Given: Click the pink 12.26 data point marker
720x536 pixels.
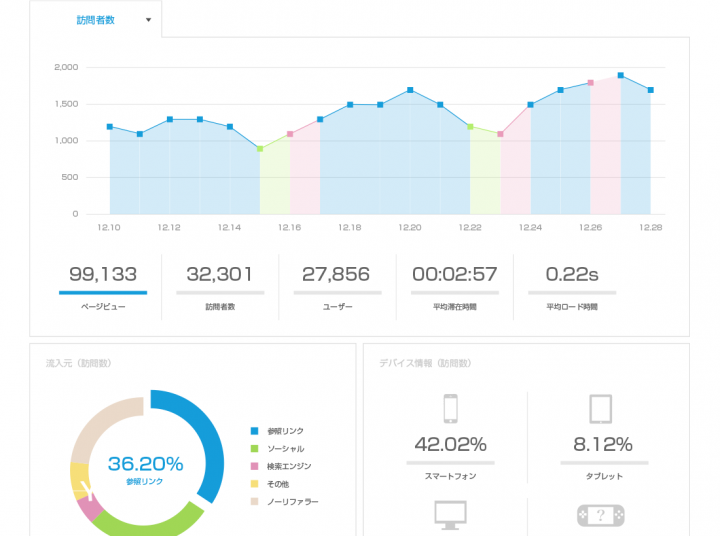Looking at the screenshot, I should coord(591,83).
